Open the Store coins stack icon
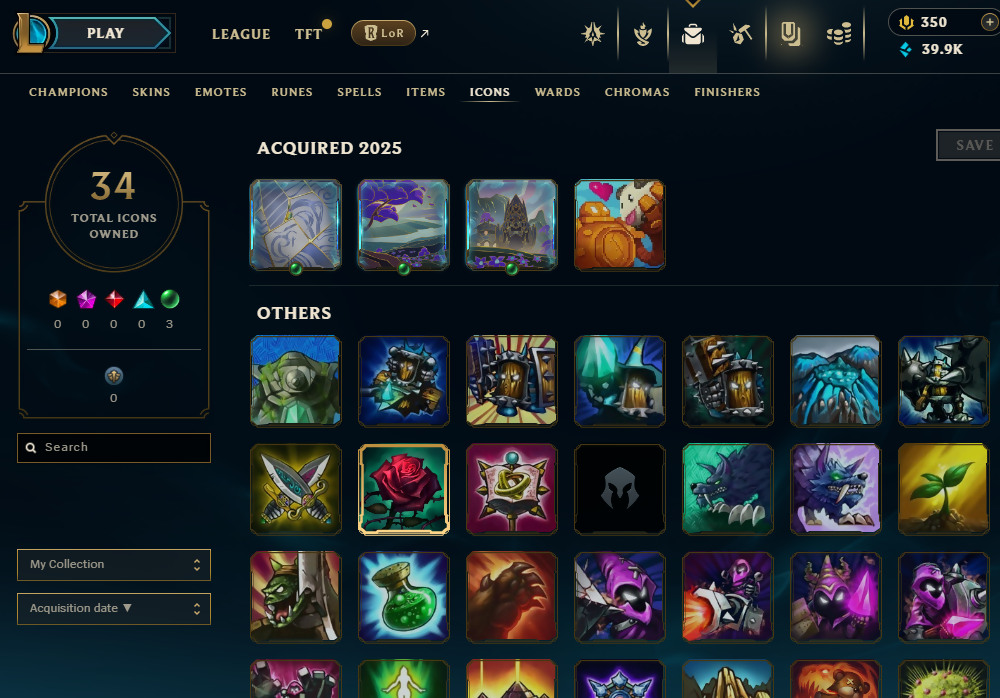 click(x=839, y=34)
